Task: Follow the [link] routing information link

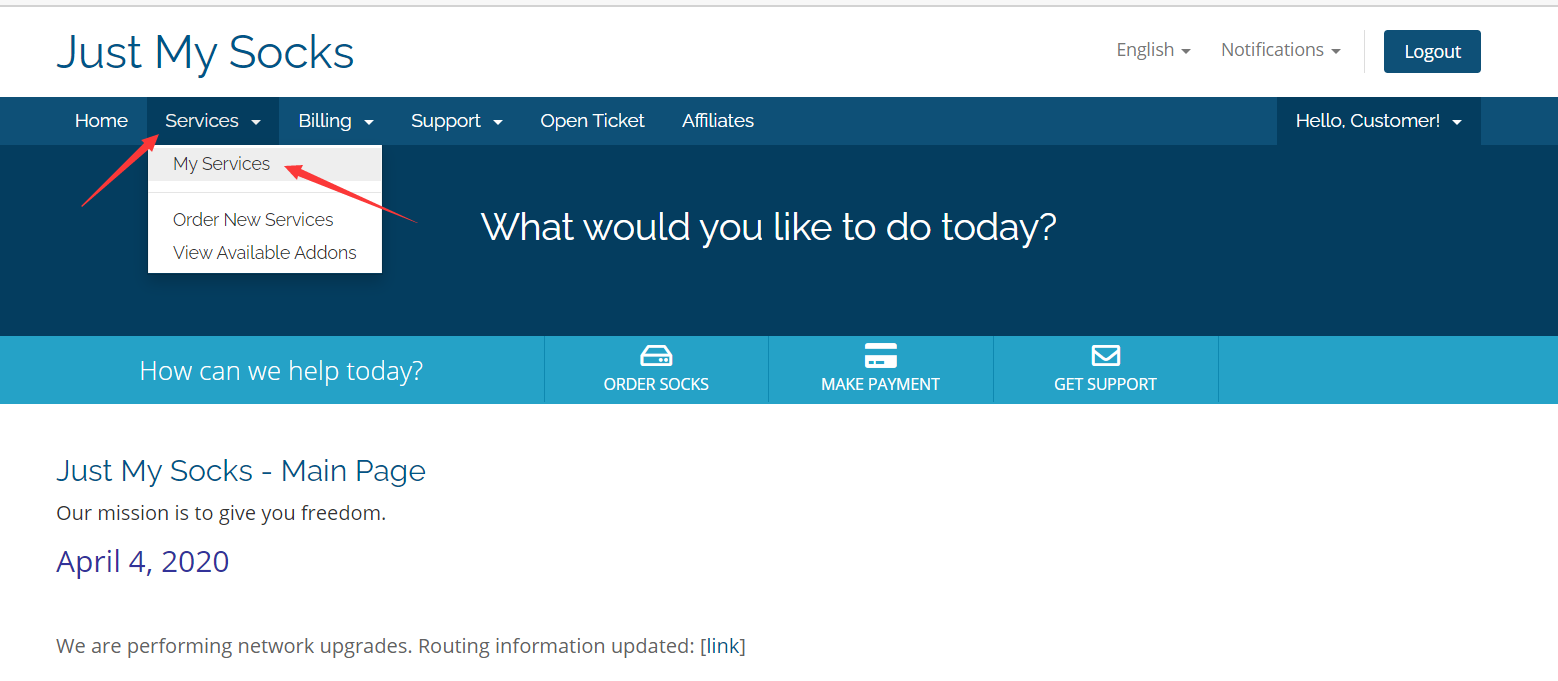Action: tap(722, 646)
